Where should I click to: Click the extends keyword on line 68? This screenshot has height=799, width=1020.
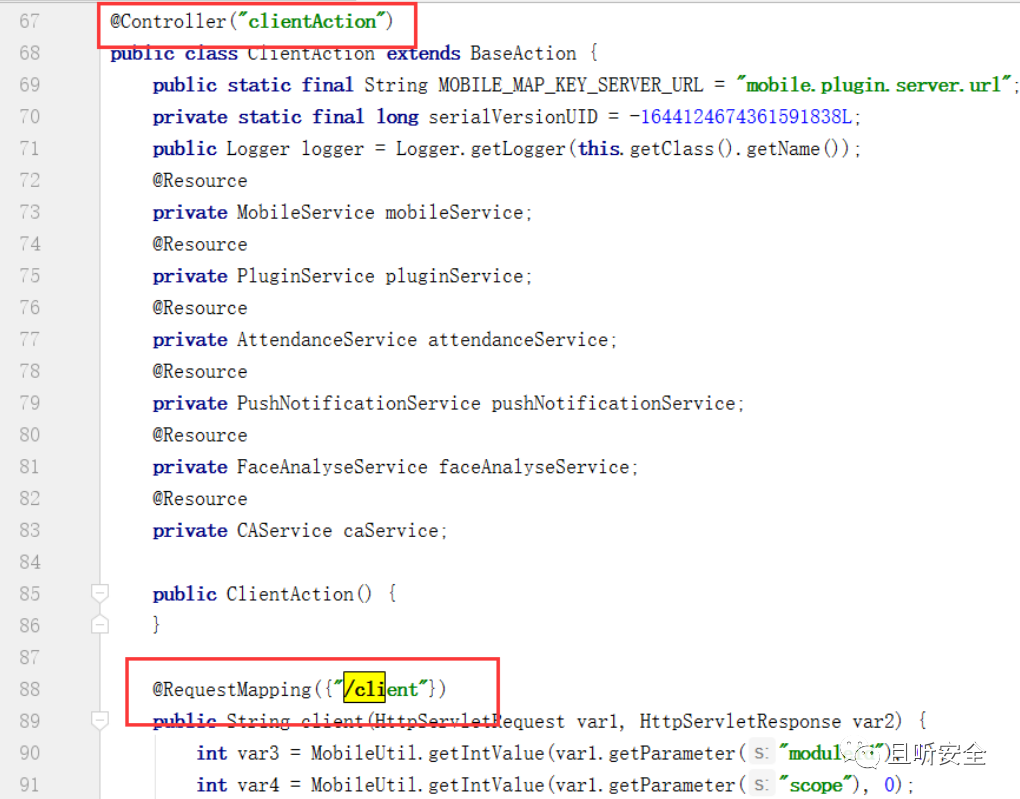(x=423, y=53)
